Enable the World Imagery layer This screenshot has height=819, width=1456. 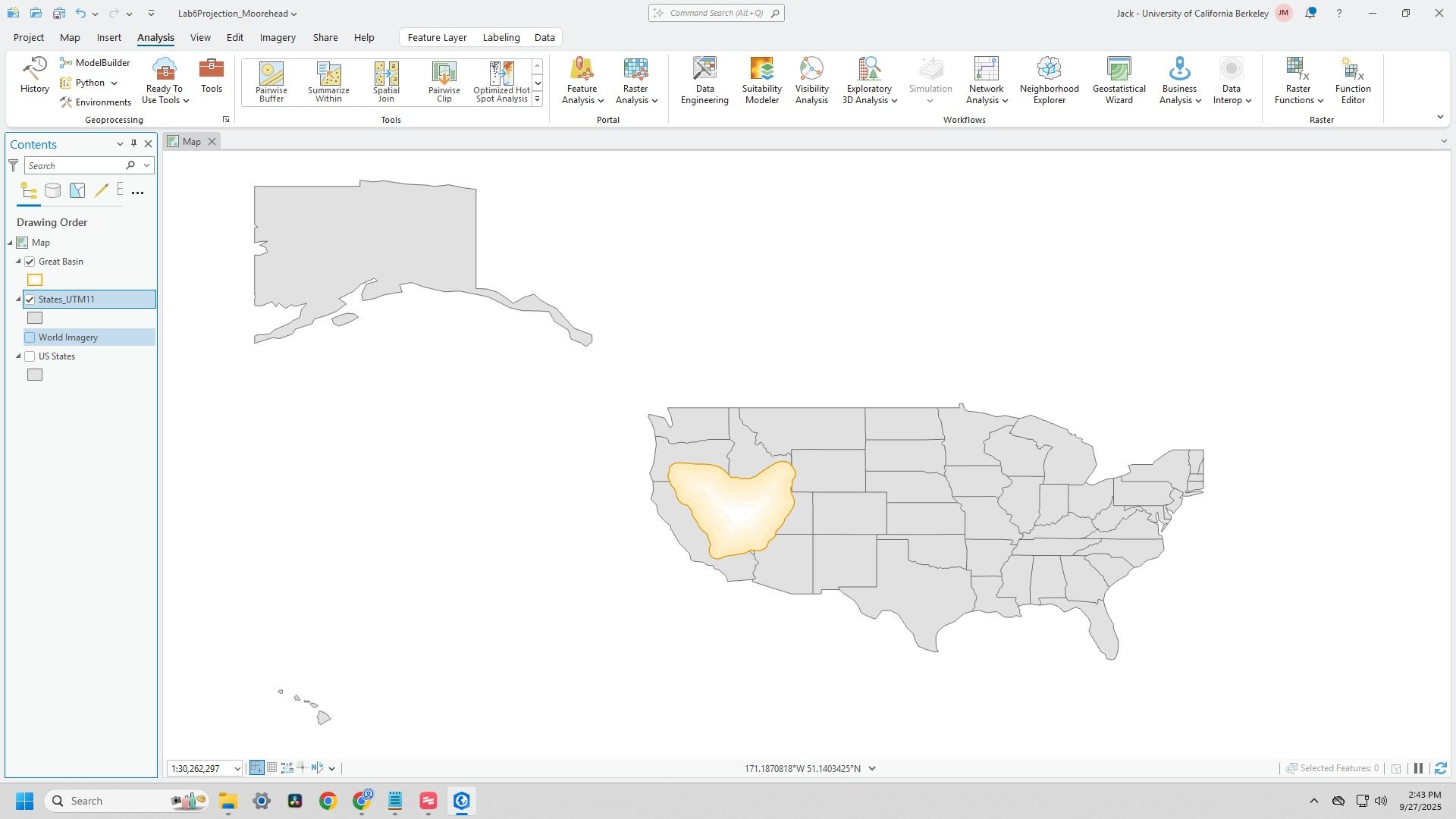pos(30,337)
